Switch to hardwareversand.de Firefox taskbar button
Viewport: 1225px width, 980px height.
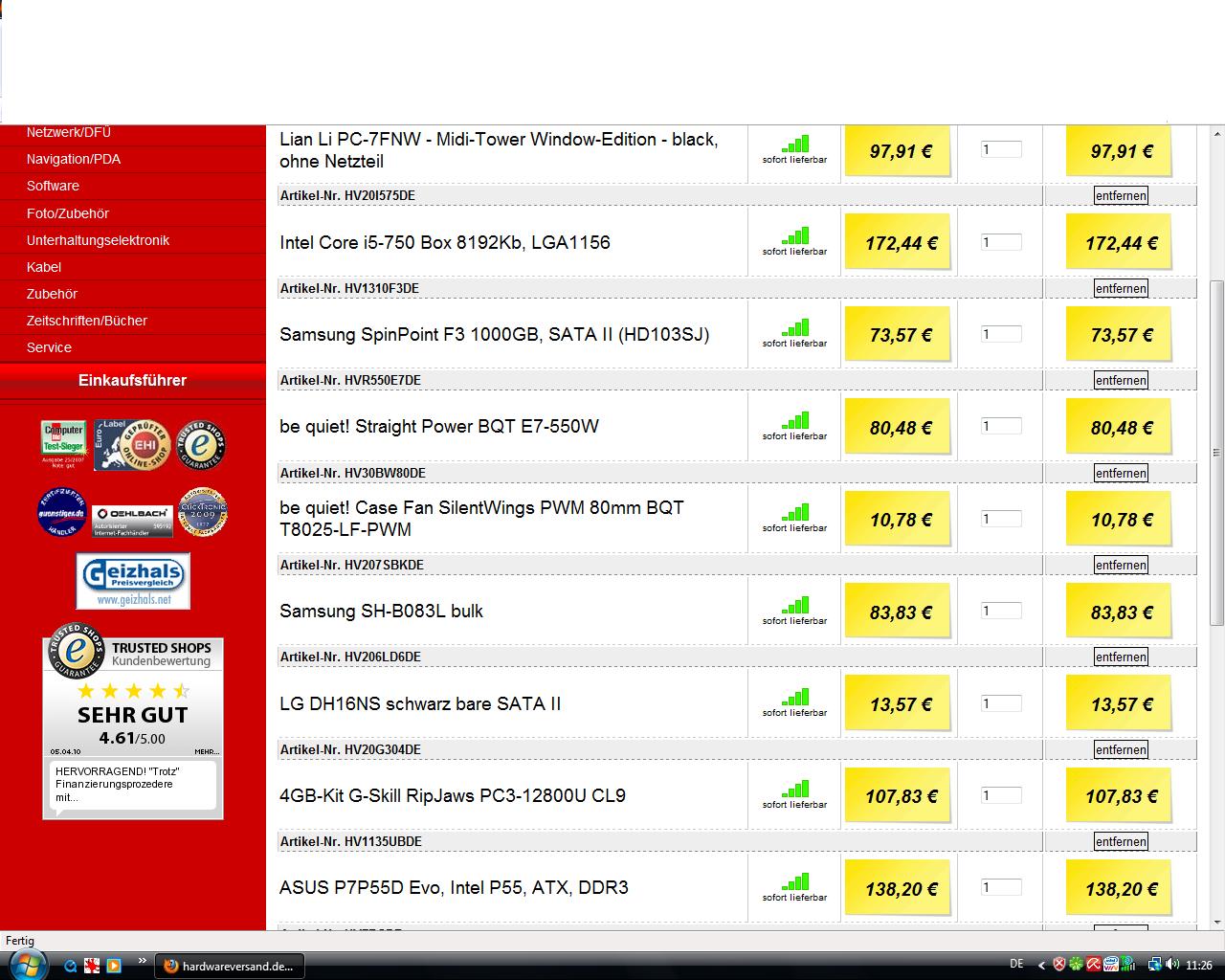click(x=230, y=966)
